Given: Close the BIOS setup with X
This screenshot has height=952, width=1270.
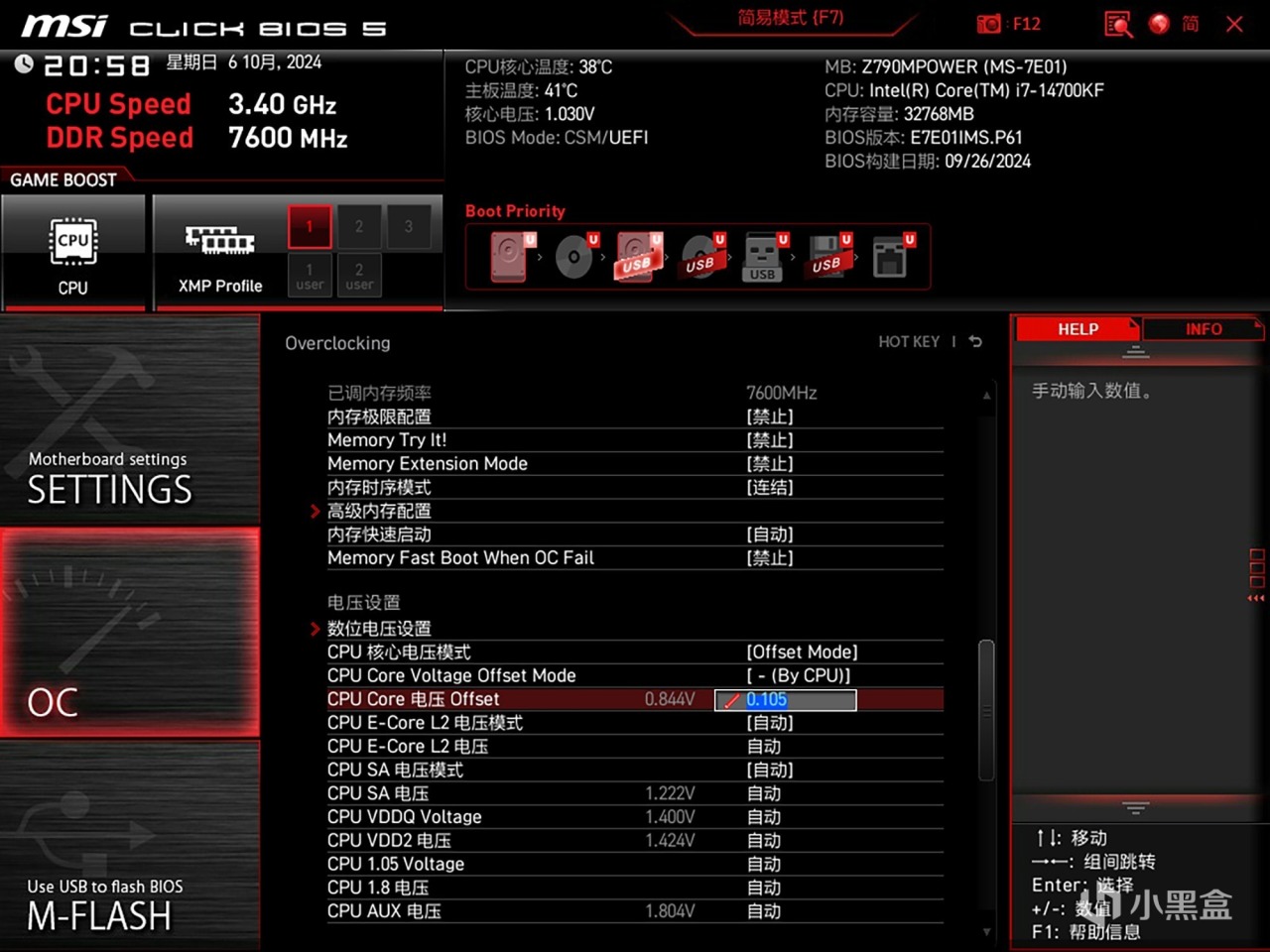Looking at the screenshot, I should tap(1234, 24).
